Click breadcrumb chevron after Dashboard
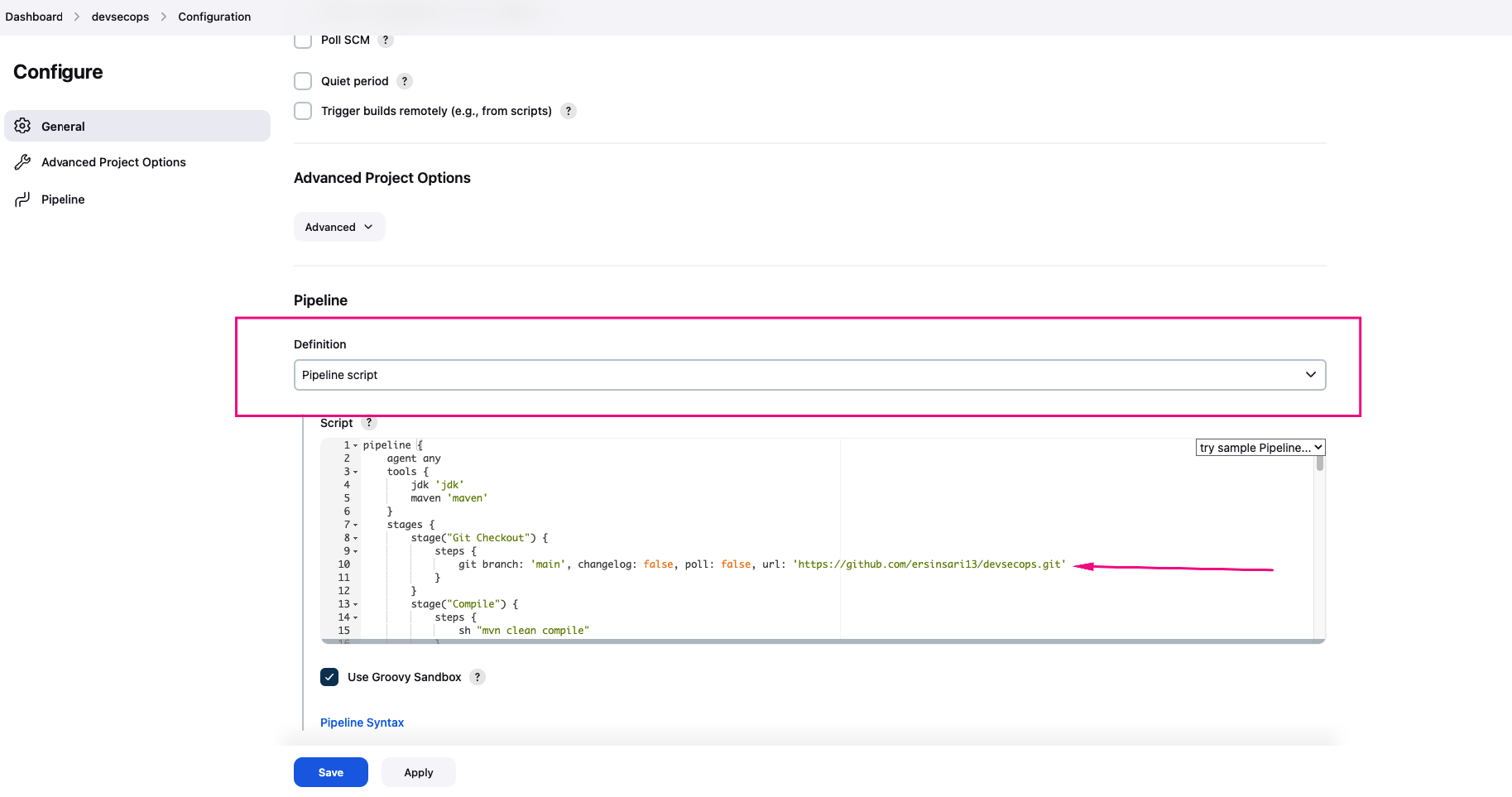This screenshot has height=797, width=1512. pos(77,17)
